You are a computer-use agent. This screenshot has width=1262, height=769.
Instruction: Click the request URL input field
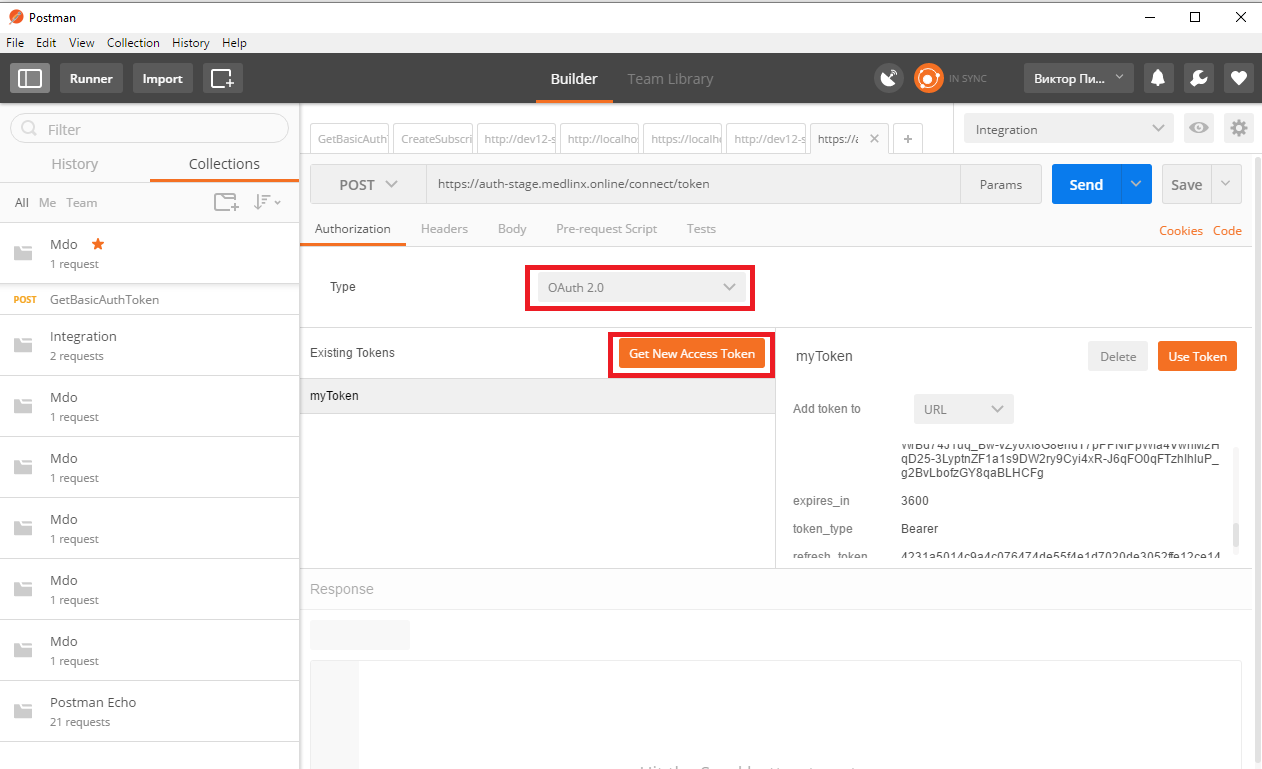point(692,185)
